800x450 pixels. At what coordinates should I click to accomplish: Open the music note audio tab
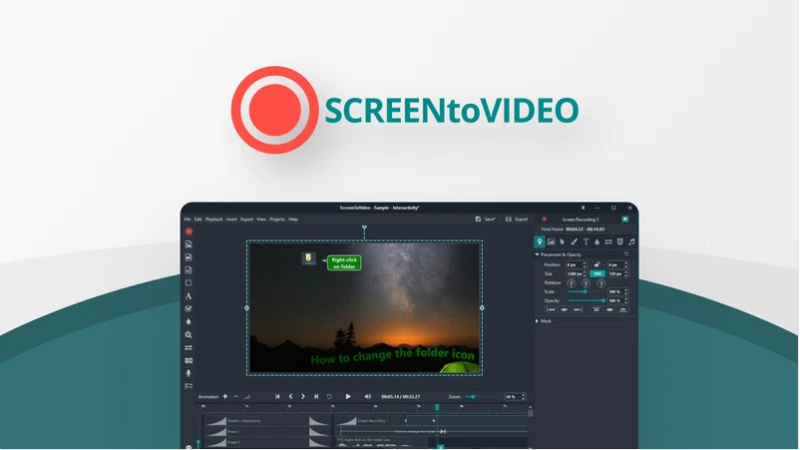coord(631,241)
